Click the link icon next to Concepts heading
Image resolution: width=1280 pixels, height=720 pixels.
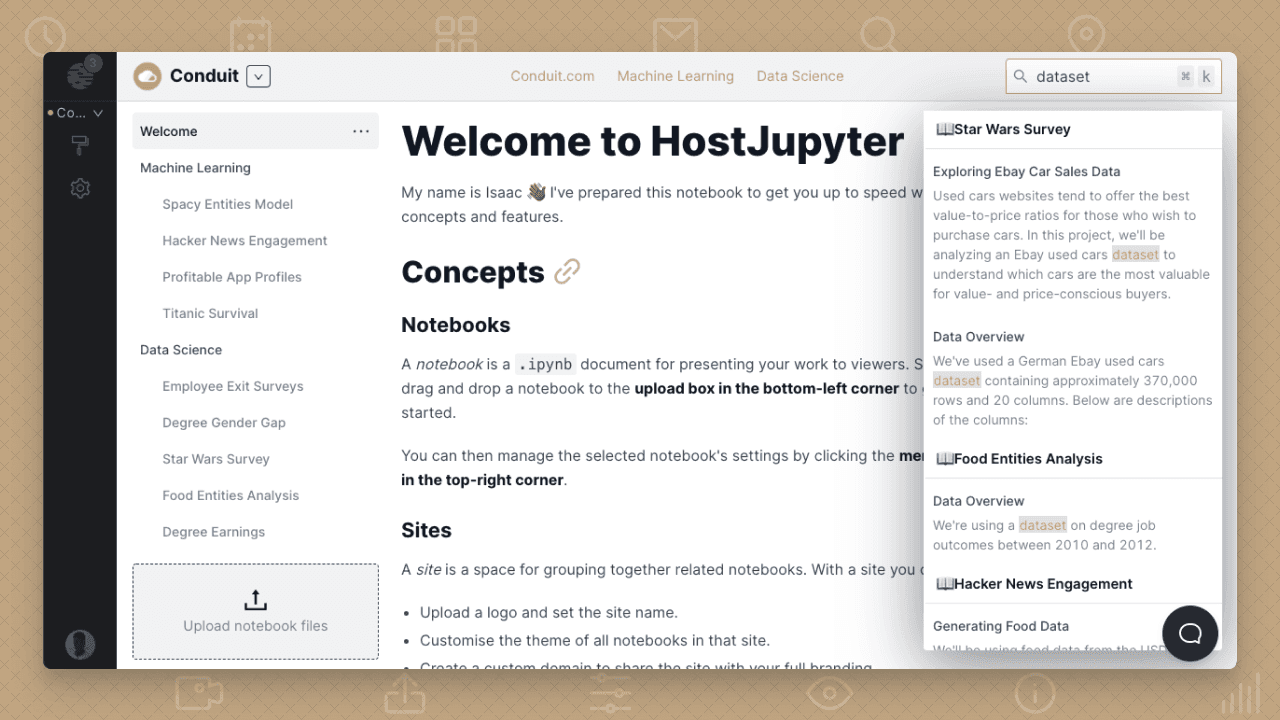point(567,272)
